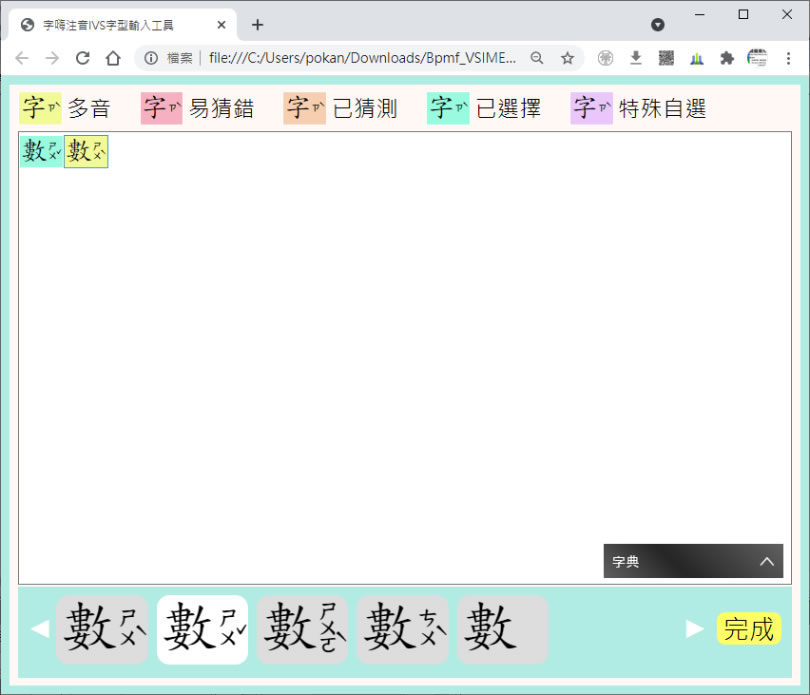
Task: Choose candidate 數 with ㄕㄨˋ reading
Action: coord(102,629)
